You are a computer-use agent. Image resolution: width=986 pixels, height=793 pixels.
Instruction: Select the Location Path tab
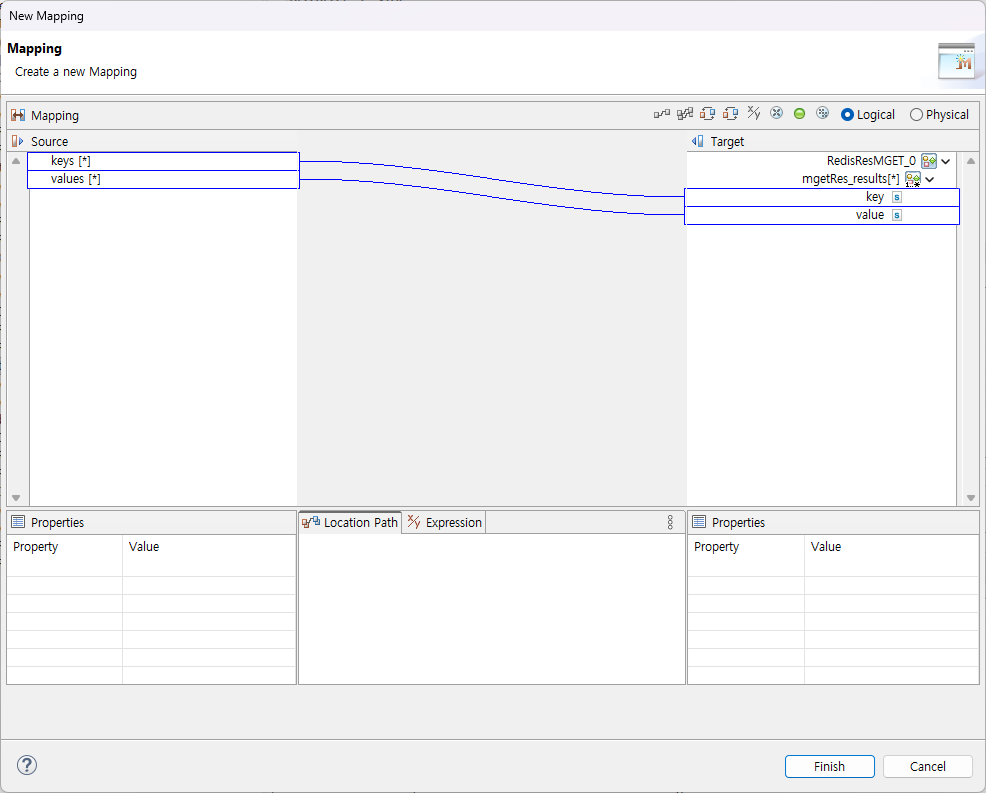358,522
